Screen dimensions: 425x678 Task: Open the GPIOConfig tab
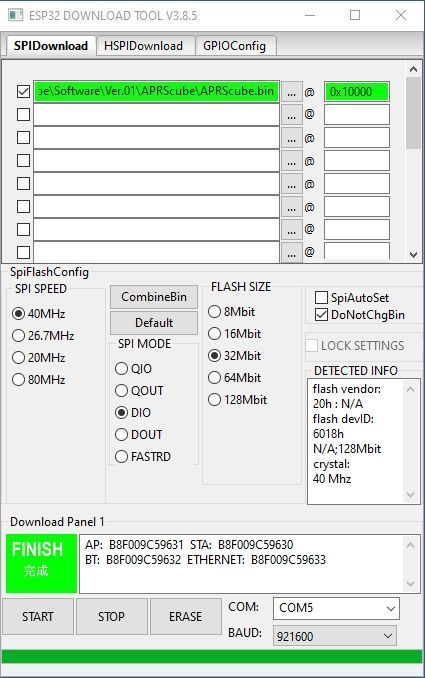[235, 46]
